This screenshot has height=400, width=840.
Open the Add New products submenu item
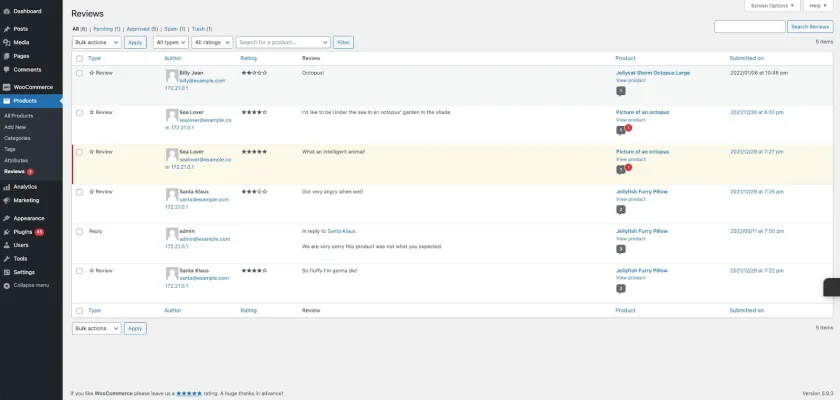15,127
